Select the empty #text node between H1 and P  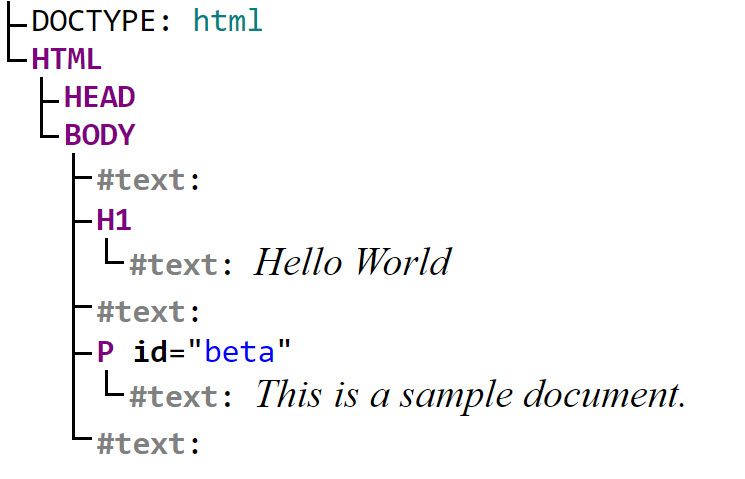click(x=149, y=312)
